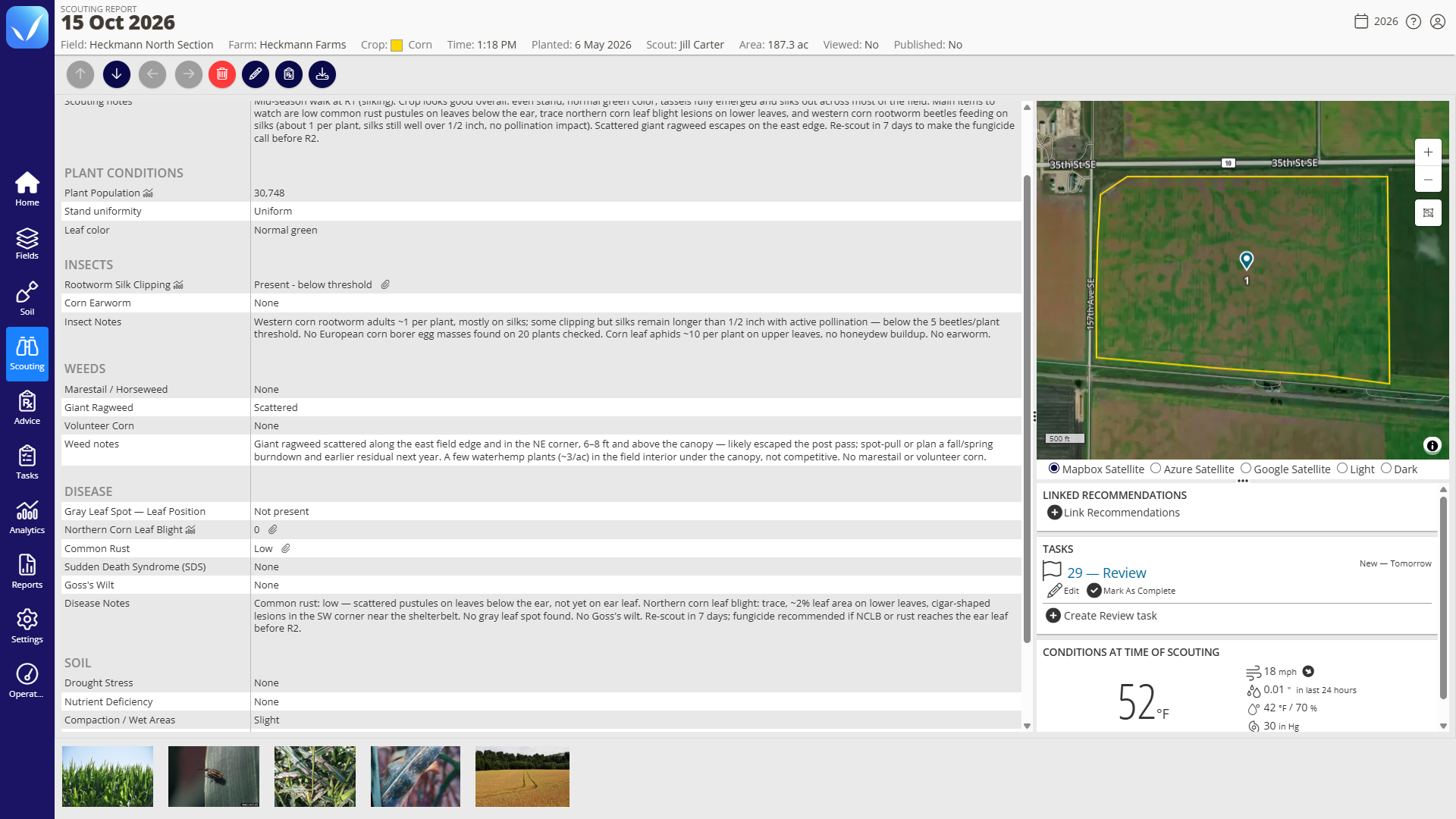Zoom in on the field map
The height and width of the screenshot is (819, 1456).
pyautogui.click(x=1428, y=152)
